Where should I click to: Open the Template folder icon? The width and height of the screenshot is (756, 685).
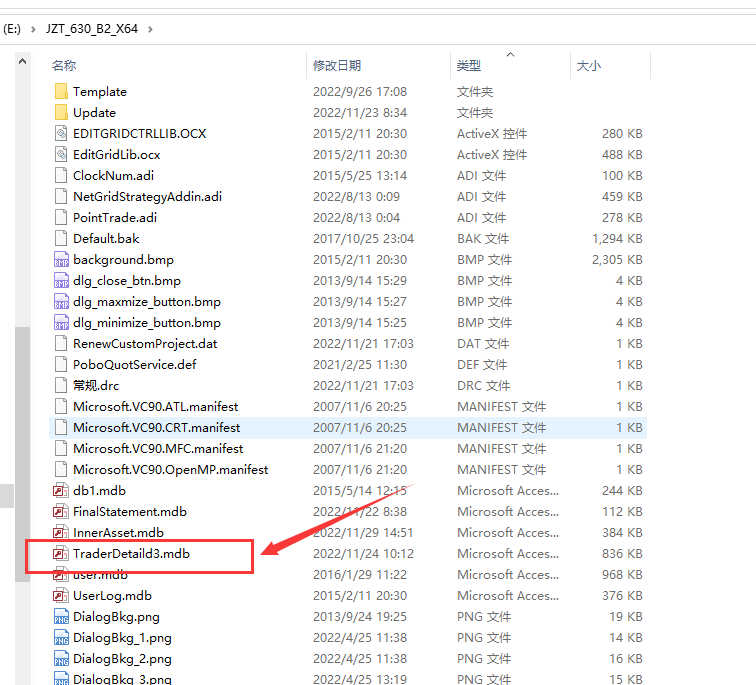[61, 92]
